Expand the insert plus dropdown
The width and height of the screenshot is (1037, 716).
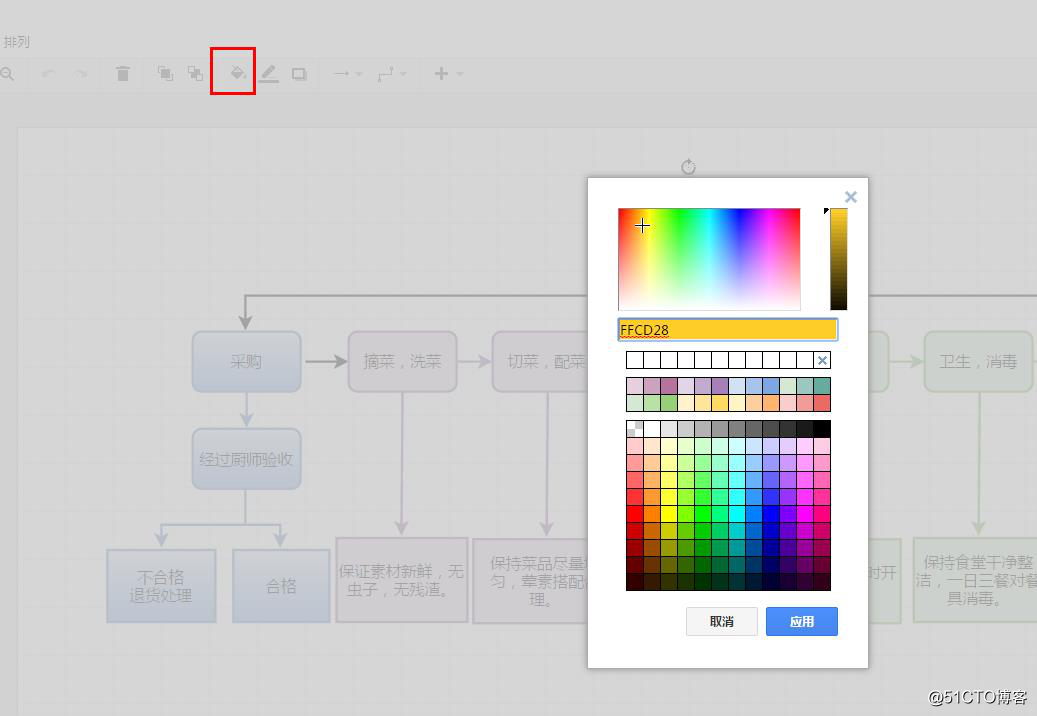tap(460, 74)
